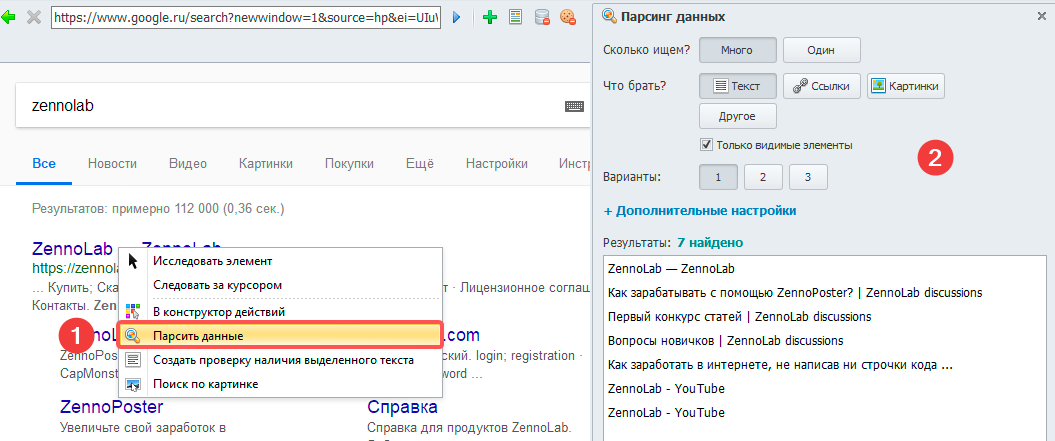Choose Поиск по картинке menu entry
Screen dimensions: 1055x441
[280, 384]
